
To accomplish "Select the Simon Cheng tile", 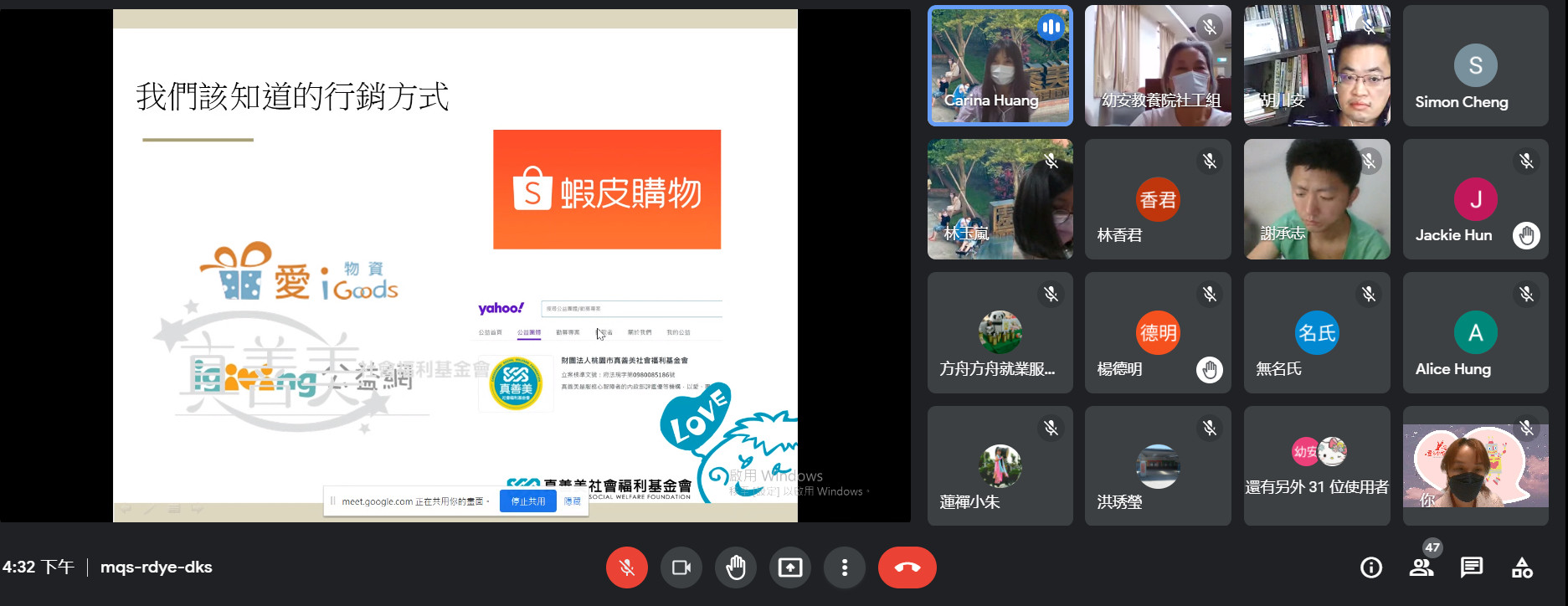I will (x=1476, y=66).
